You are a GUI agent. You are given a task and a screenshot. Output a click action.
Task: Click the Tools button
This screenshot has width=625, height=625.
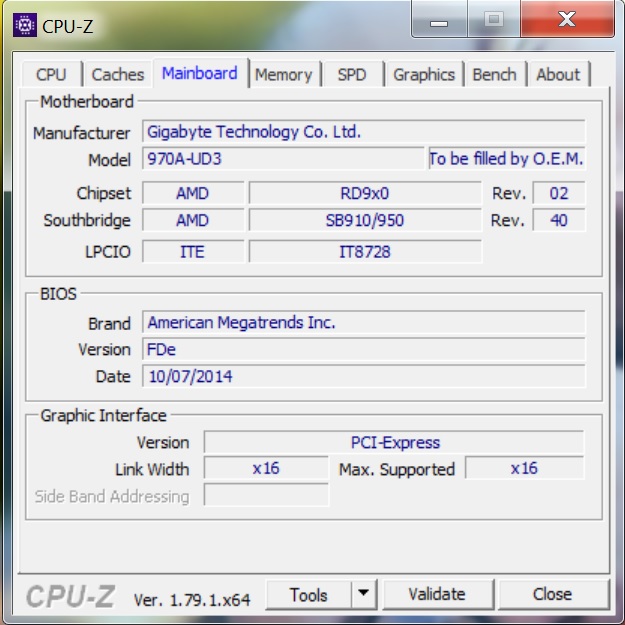click(309, 595)
